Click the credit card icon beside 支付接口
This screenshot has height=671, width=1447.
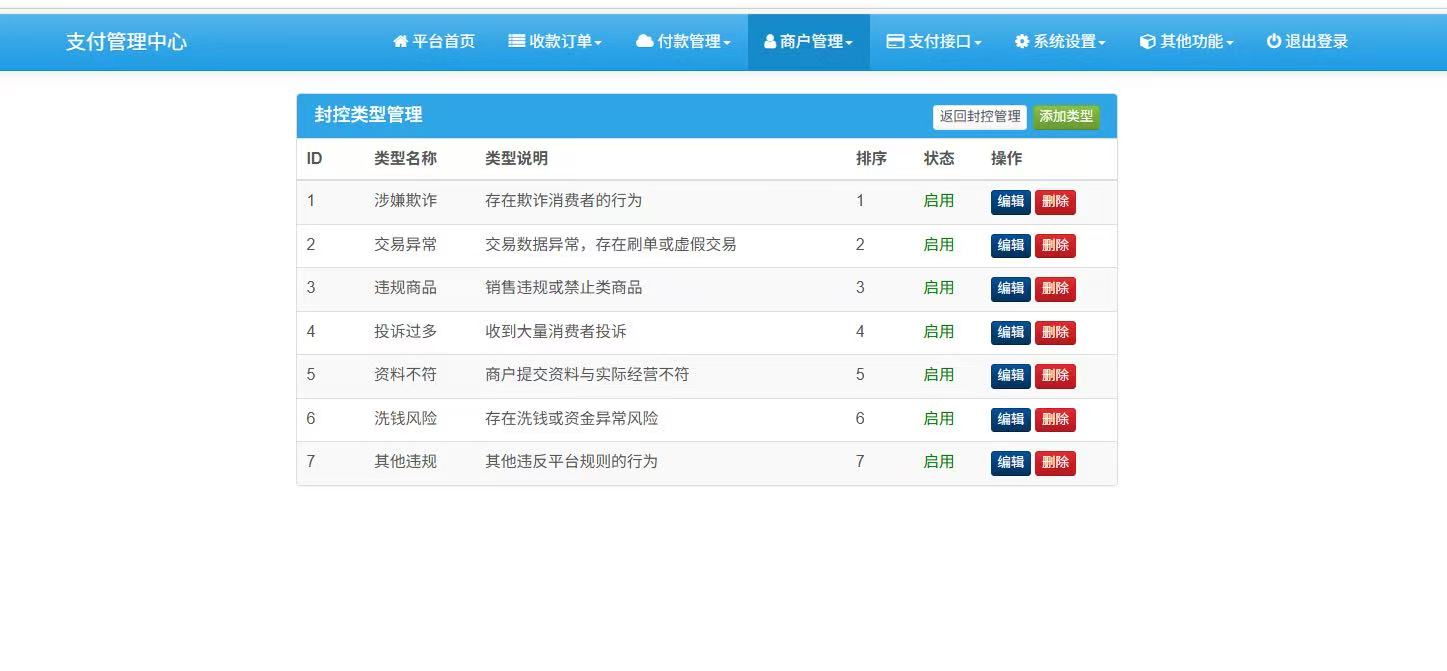pos(895,42)
